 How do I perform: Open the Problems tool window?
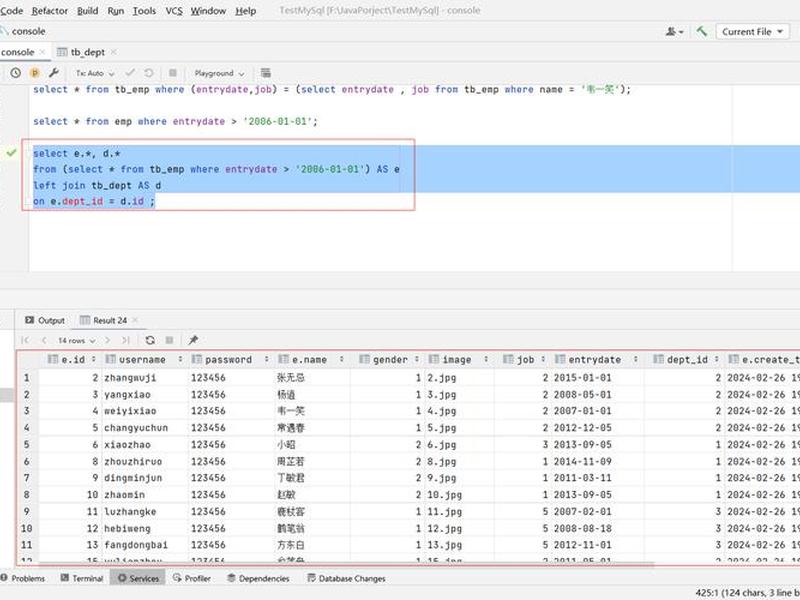23,578
